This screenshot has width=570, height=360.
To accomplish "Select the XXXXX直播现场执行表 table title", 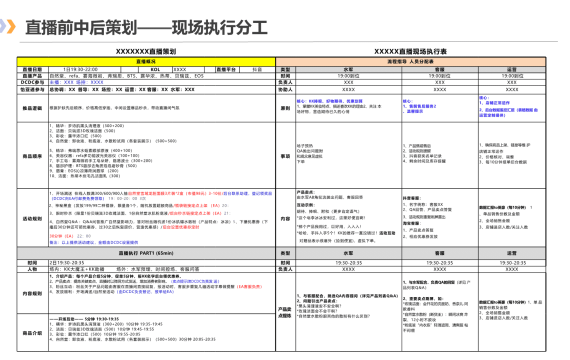I will pos(411,52).
